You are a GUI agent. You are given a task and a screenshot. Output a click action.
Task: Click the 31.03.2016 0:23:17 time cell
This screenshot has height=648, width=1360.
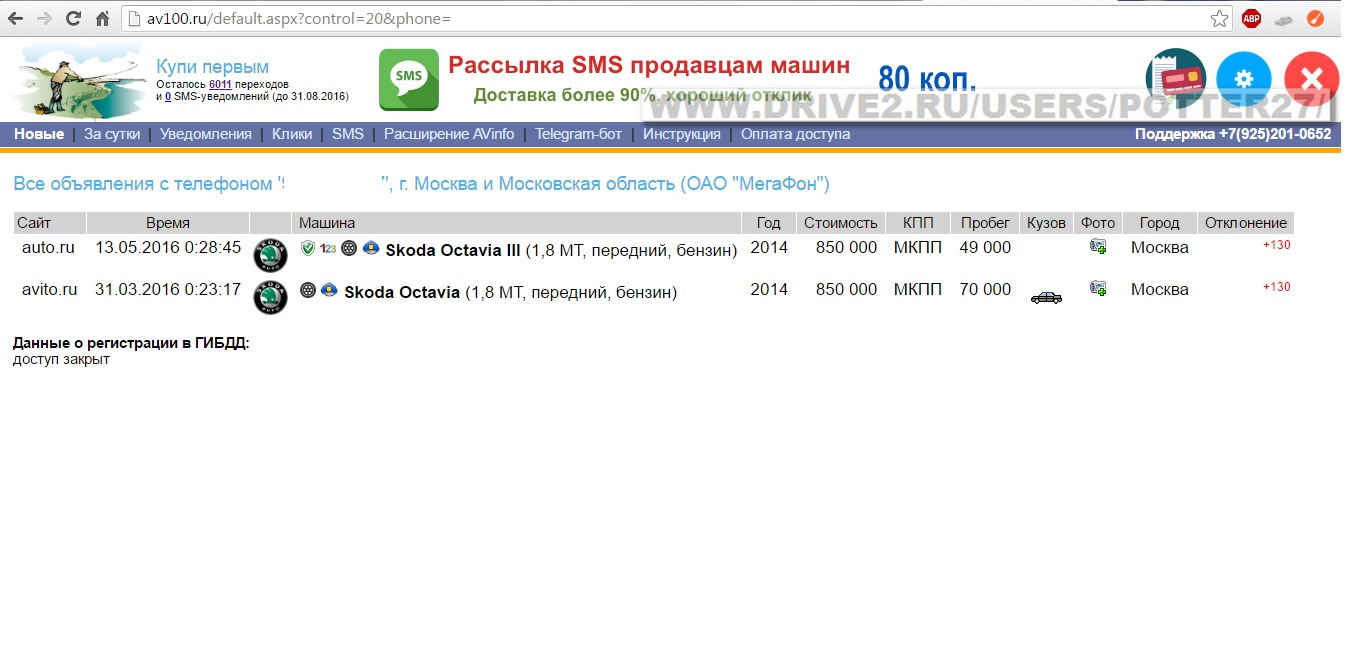(x=168, y=289)
